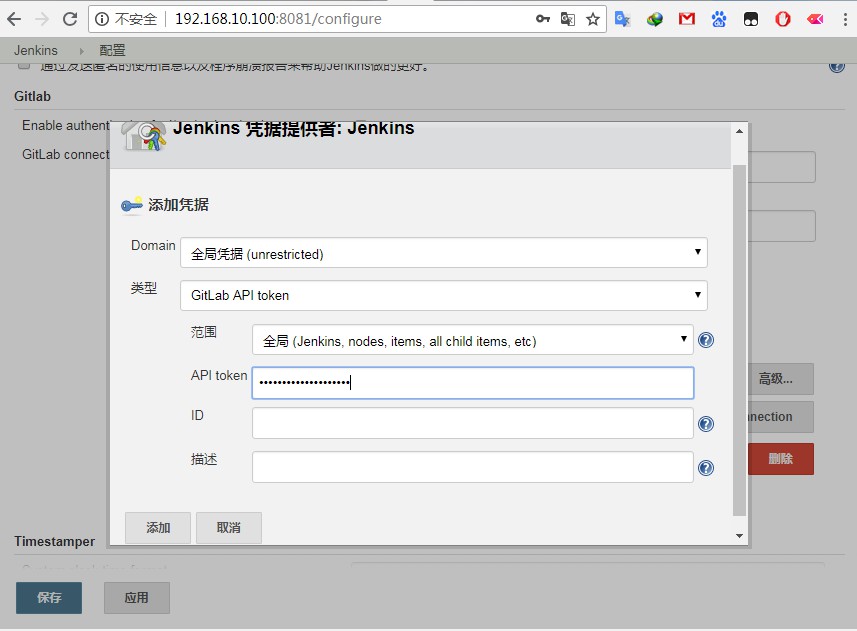The image size is (857, 631).
Task: Click the help icon beside the ID field
Action: [x=705, y=424]
